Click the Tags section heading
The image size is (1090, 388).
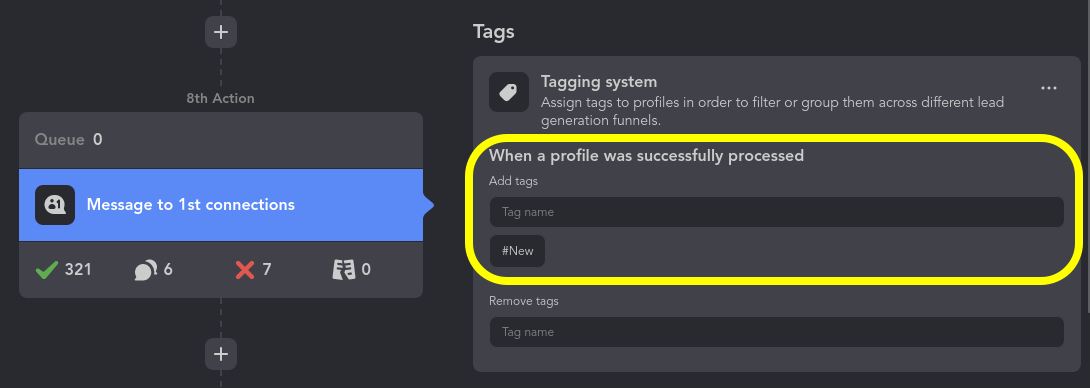tap(494, 32)
